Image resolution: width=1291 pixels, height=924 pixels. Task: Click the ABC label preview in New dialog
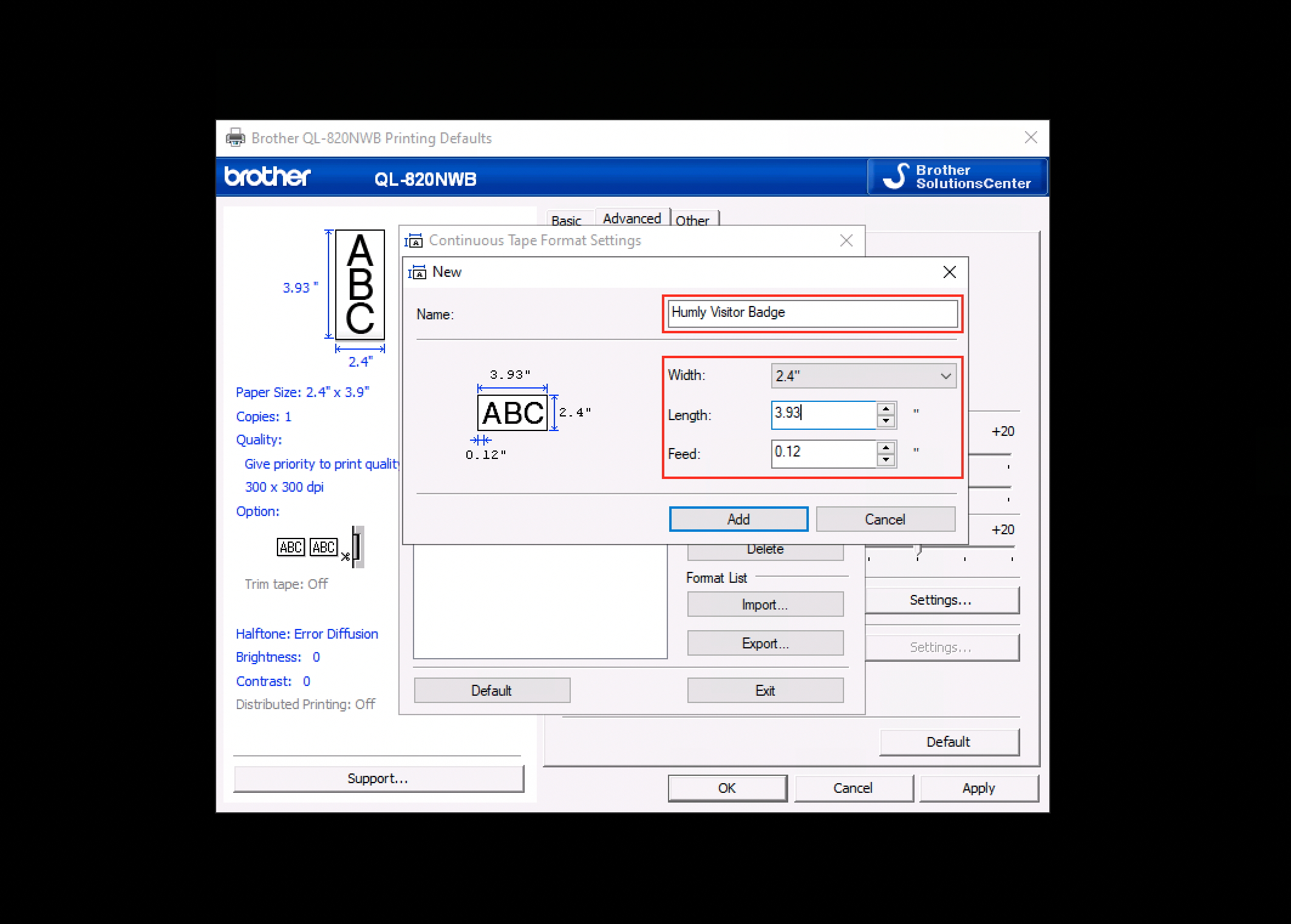[513, 413]
